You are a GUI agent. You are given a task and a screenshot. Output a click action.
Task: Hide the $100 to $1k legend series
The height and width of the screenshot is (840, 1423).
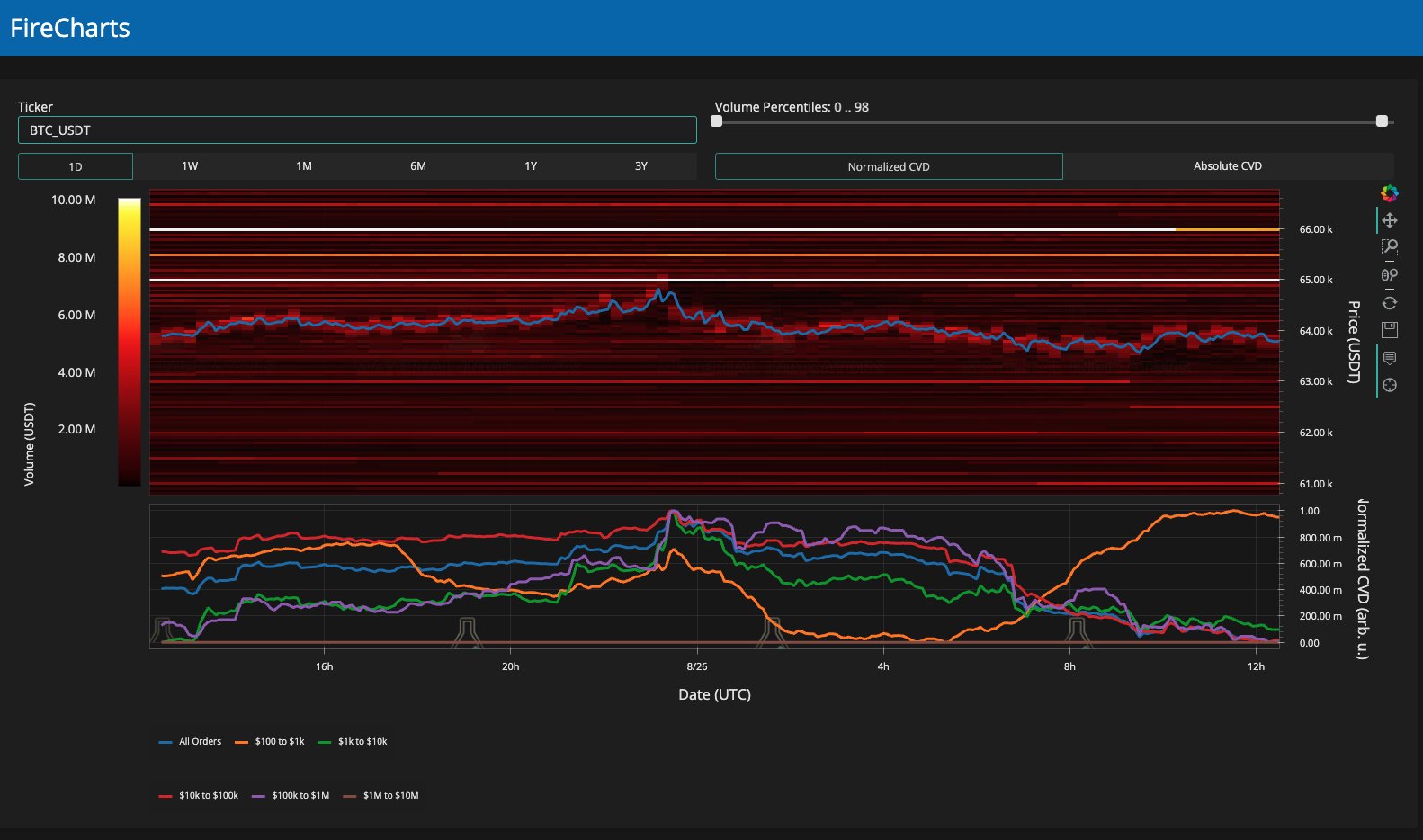[279, 742]
